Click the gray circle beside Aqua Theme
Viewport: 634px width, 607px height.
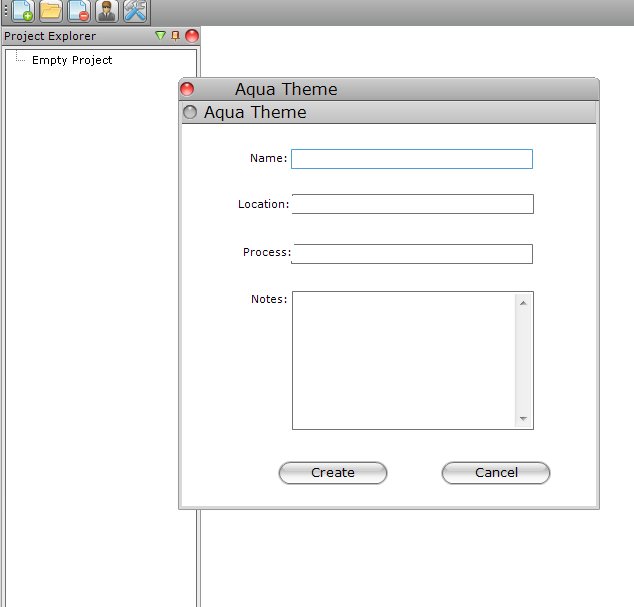(190, 112)
